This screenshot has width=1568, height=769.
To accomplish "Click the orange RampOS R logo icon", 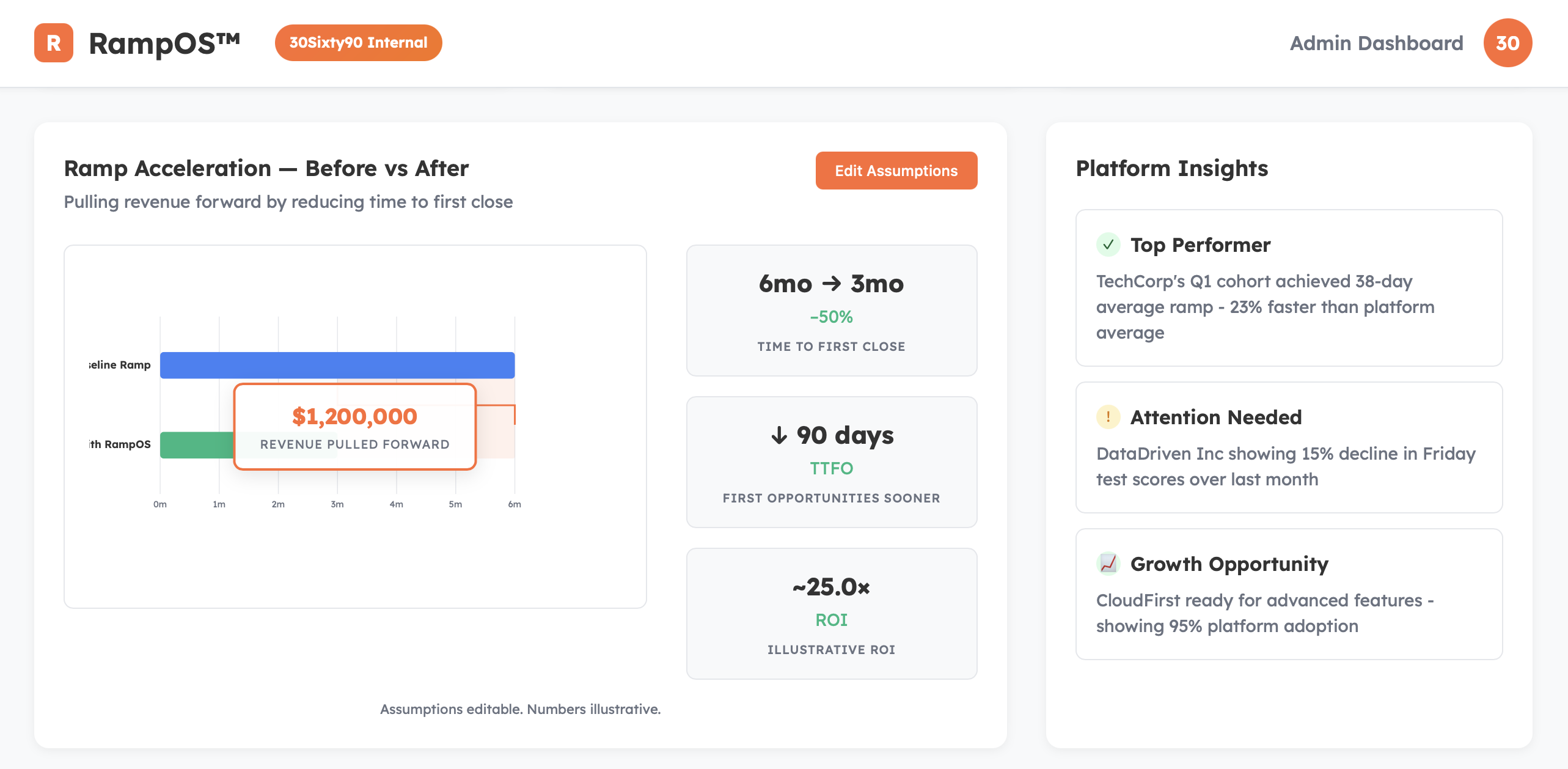I will (54, 43).
